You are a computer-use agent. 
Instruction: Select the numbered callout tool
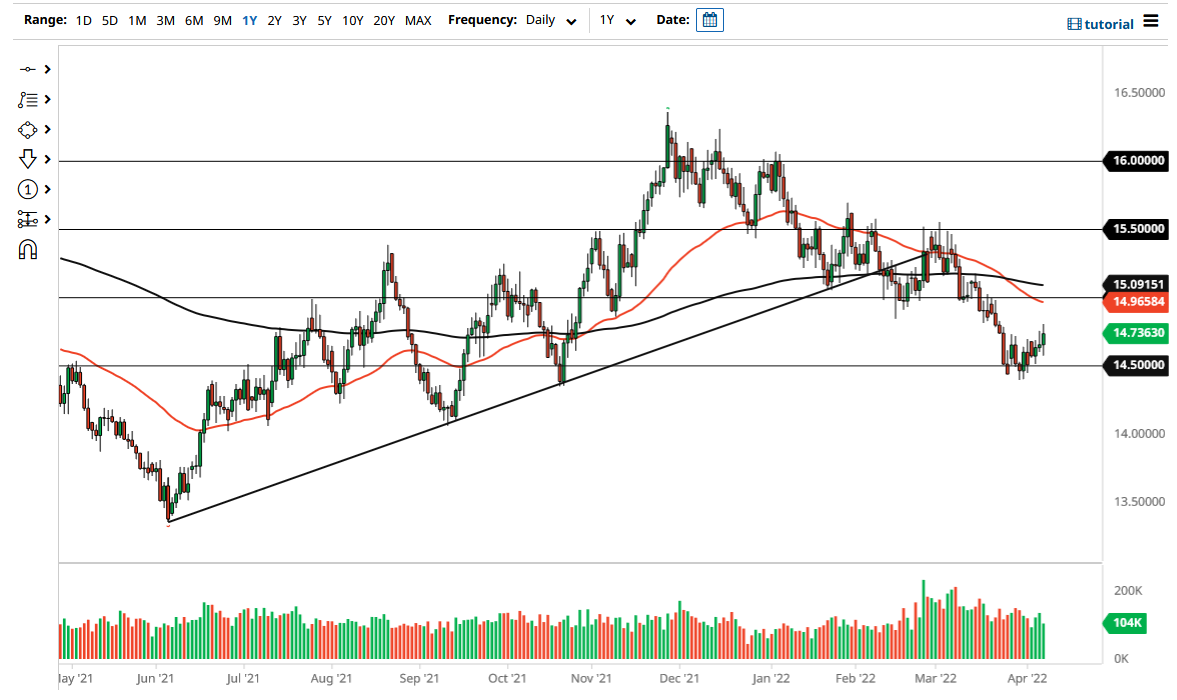[28, 189]
